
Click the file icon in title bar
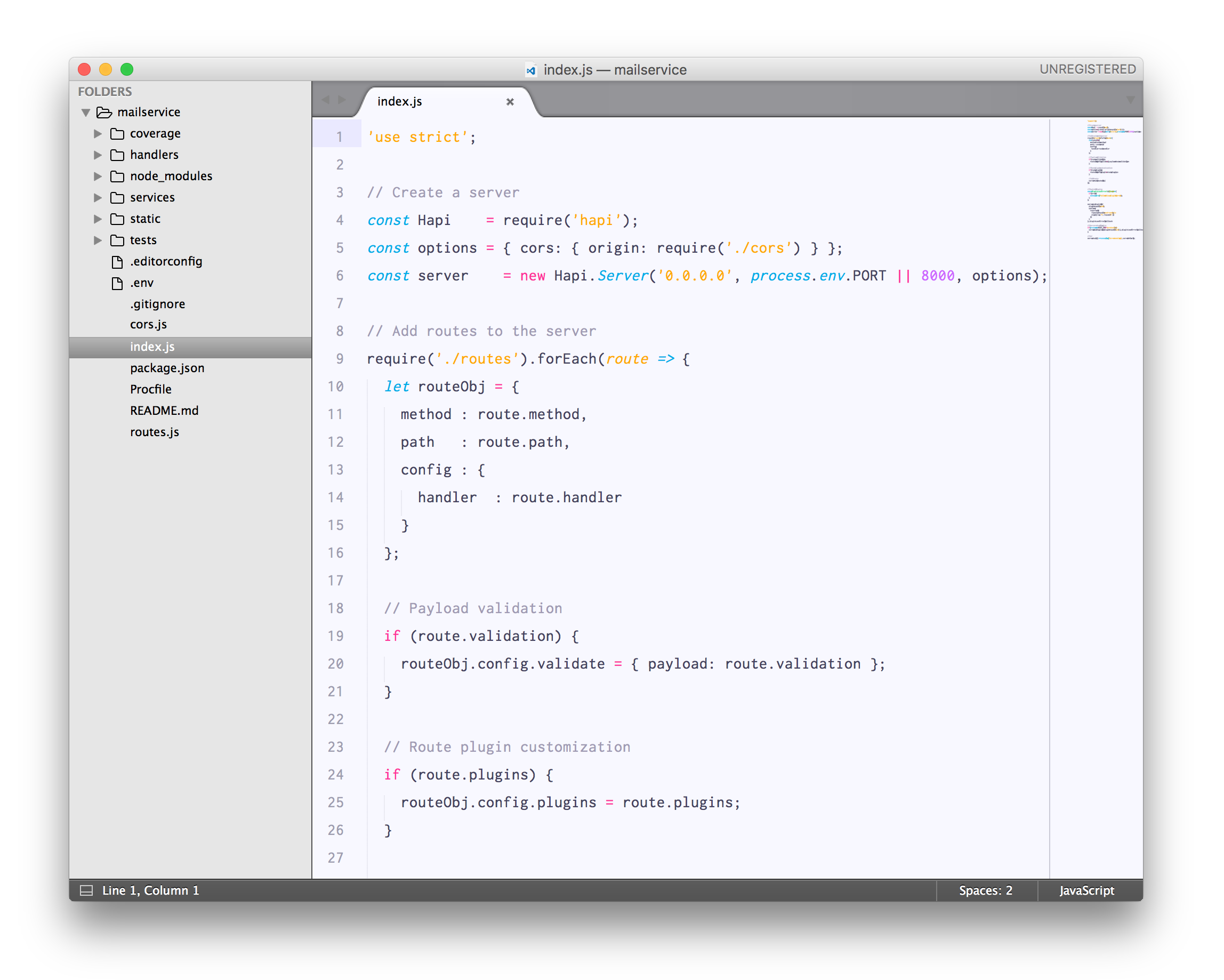[x=530, y=70]
